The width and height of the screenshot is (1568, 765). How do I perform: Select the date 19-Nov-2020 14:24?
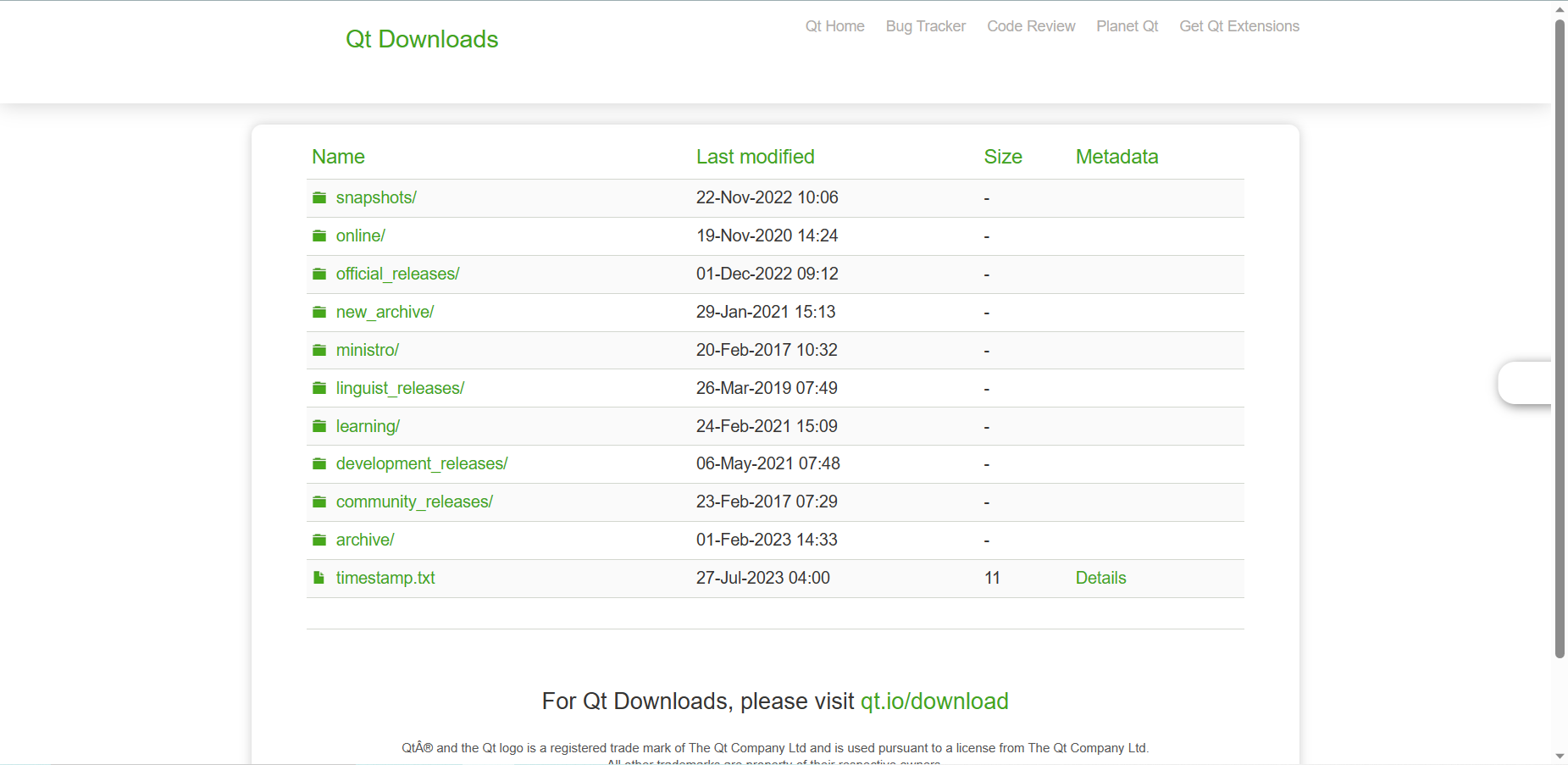(x=767, y=236)
